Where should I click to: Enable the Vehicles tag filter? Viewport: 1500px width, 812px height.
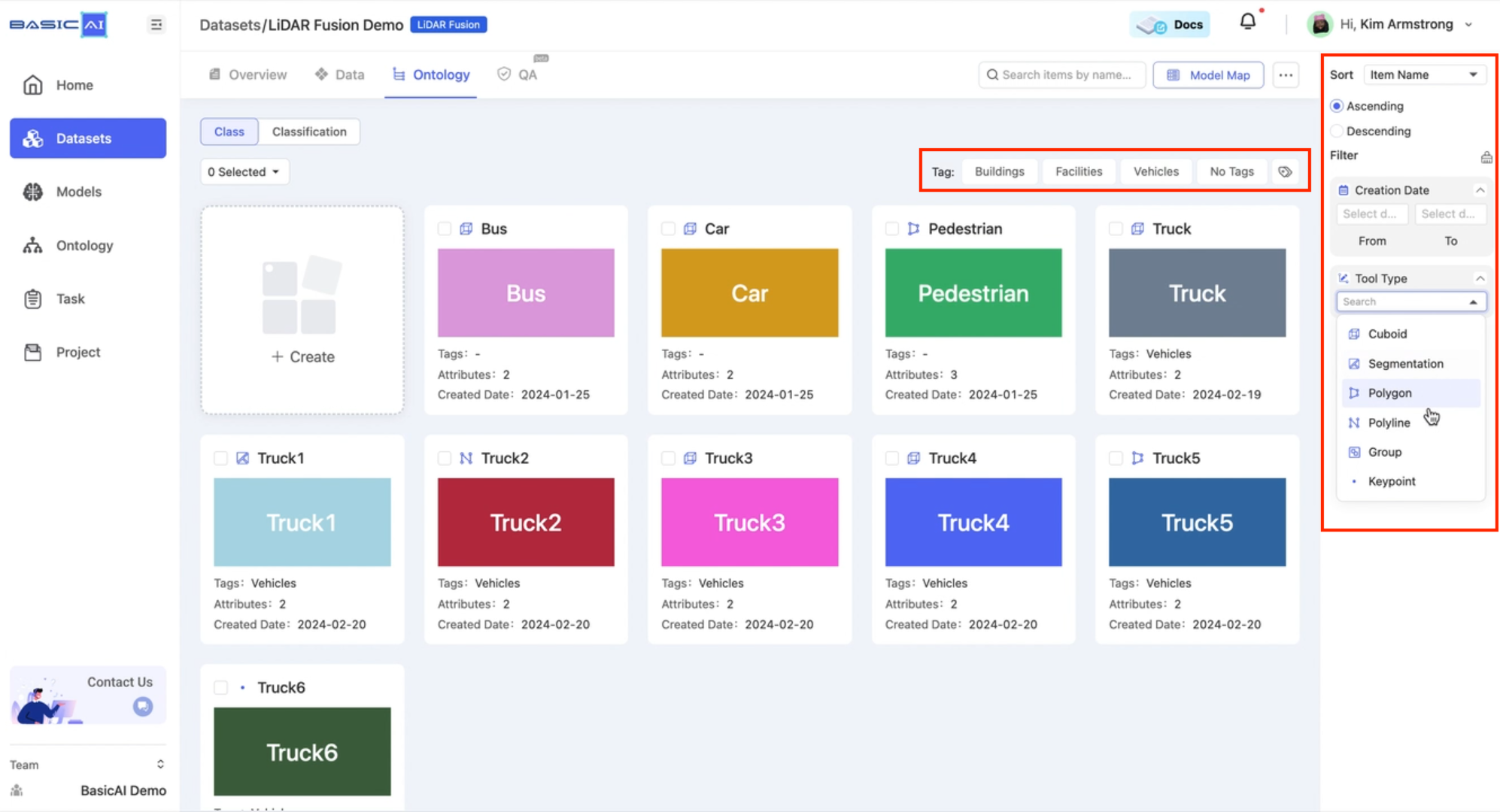[1156, 172]
